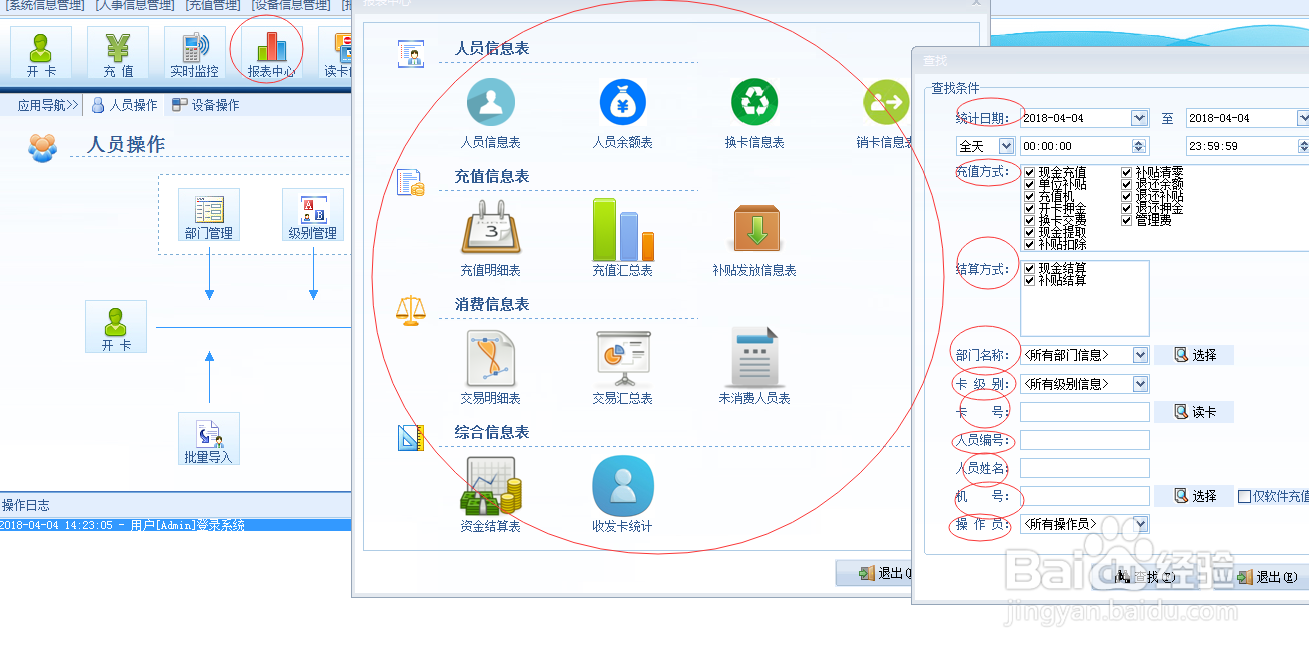
Task: Expand the 操作员 dropdown
Action: pos(1140,524)
